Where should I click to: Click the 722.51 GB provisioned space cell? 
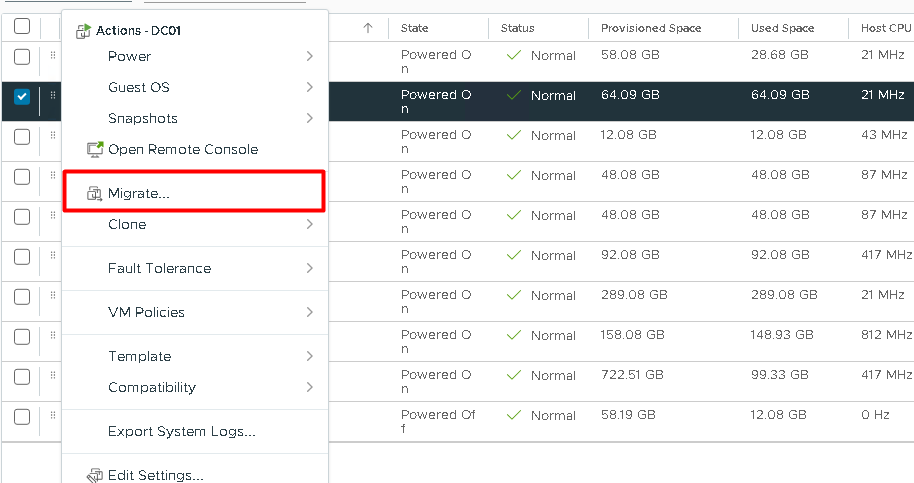[x=632, y=375]
